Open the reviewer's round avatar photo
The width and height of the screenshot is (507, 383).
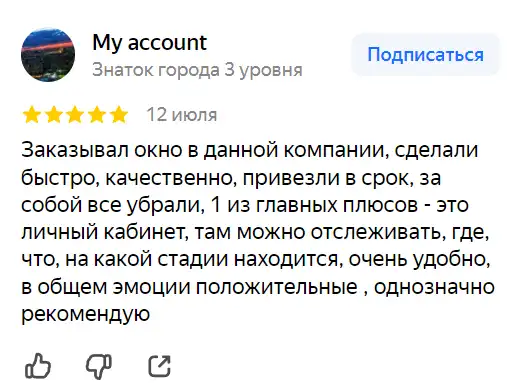[48, 55]
